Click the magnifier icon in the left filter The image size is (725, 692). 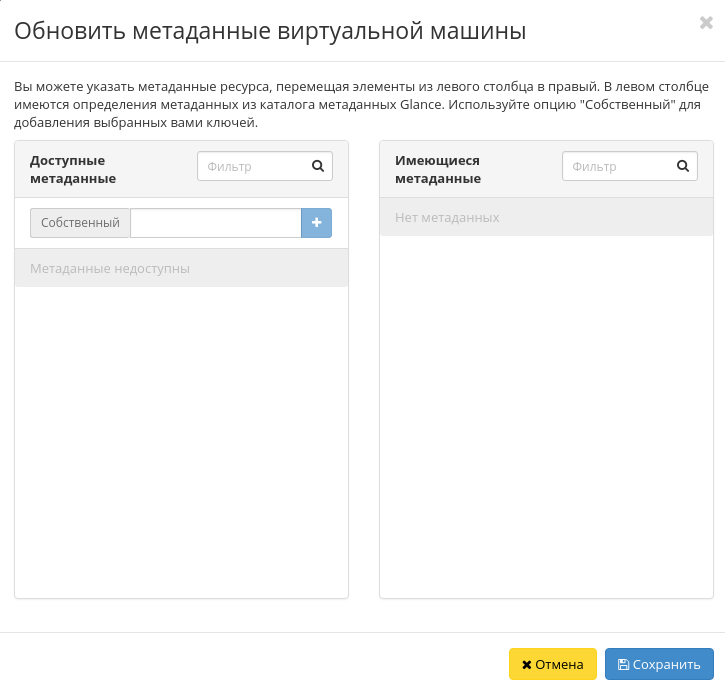coord(318,166)
